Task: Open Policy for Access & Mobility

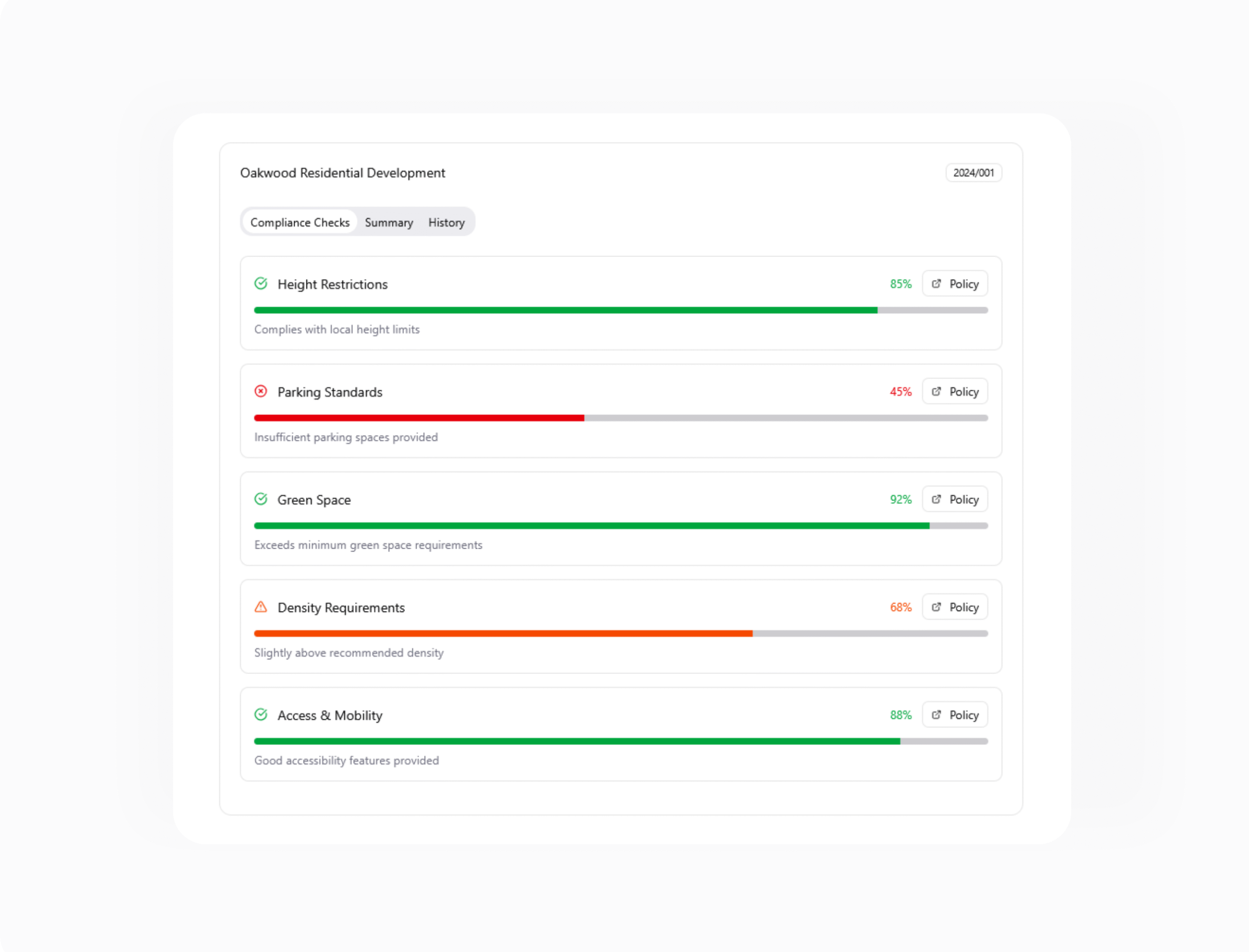Action: (955, 714)
